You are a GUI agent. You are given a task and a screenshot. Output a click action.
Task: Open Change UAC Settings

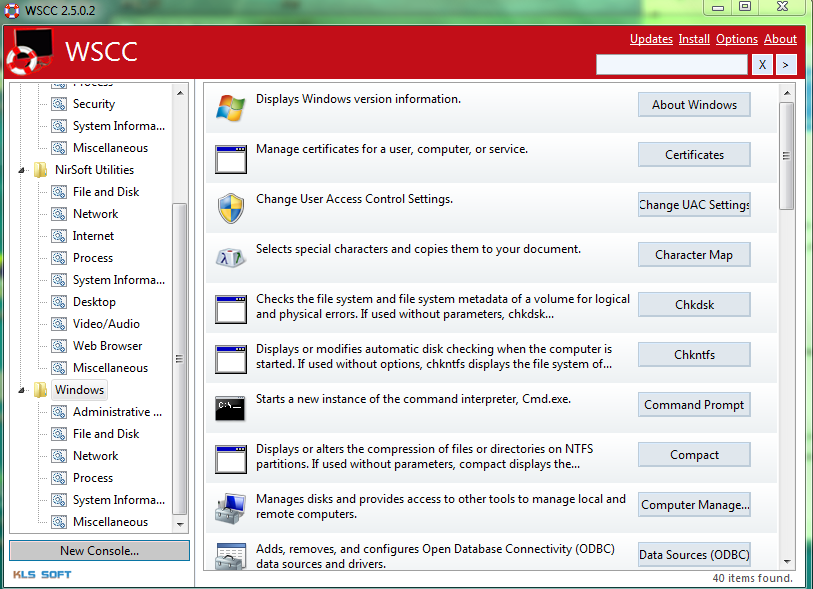(694, 205)
